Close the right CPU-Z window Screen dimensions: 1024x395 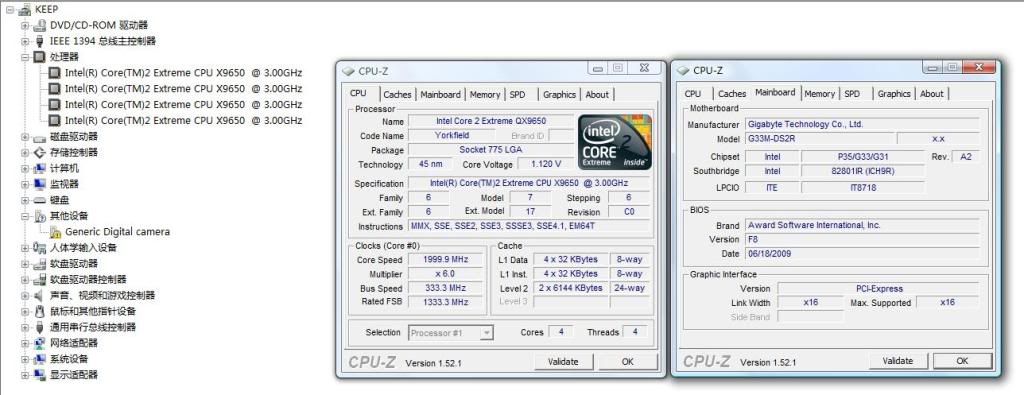coord(979,67)
